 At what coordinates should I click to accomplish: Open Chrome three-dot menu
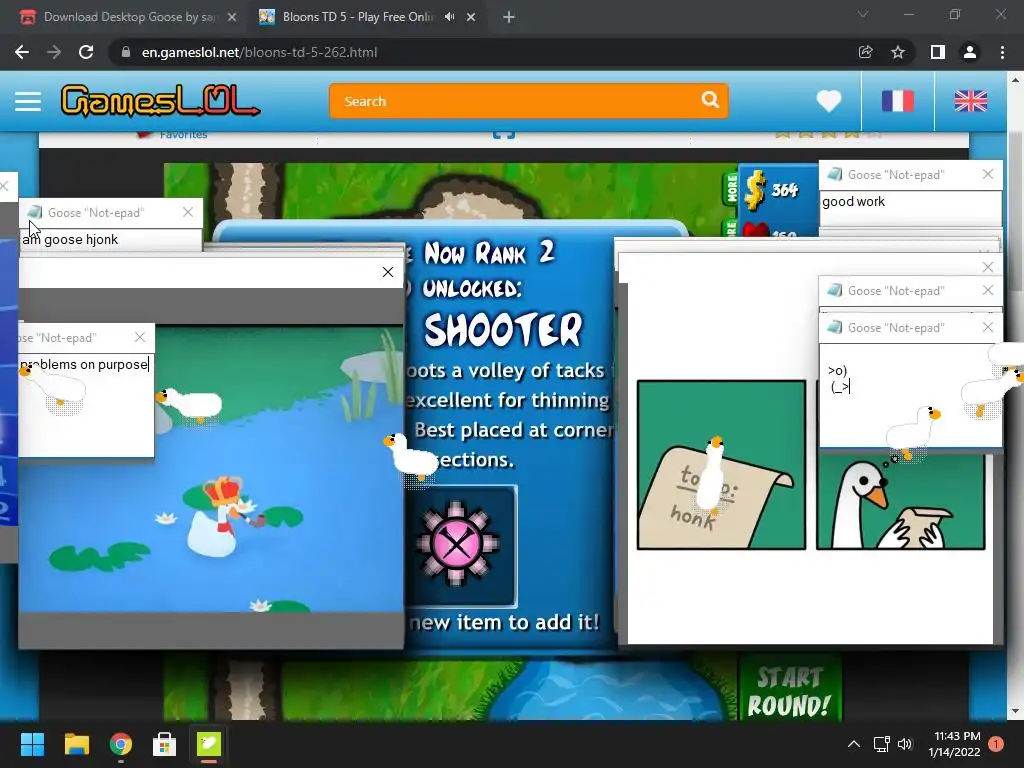(x=1002, y=52)
